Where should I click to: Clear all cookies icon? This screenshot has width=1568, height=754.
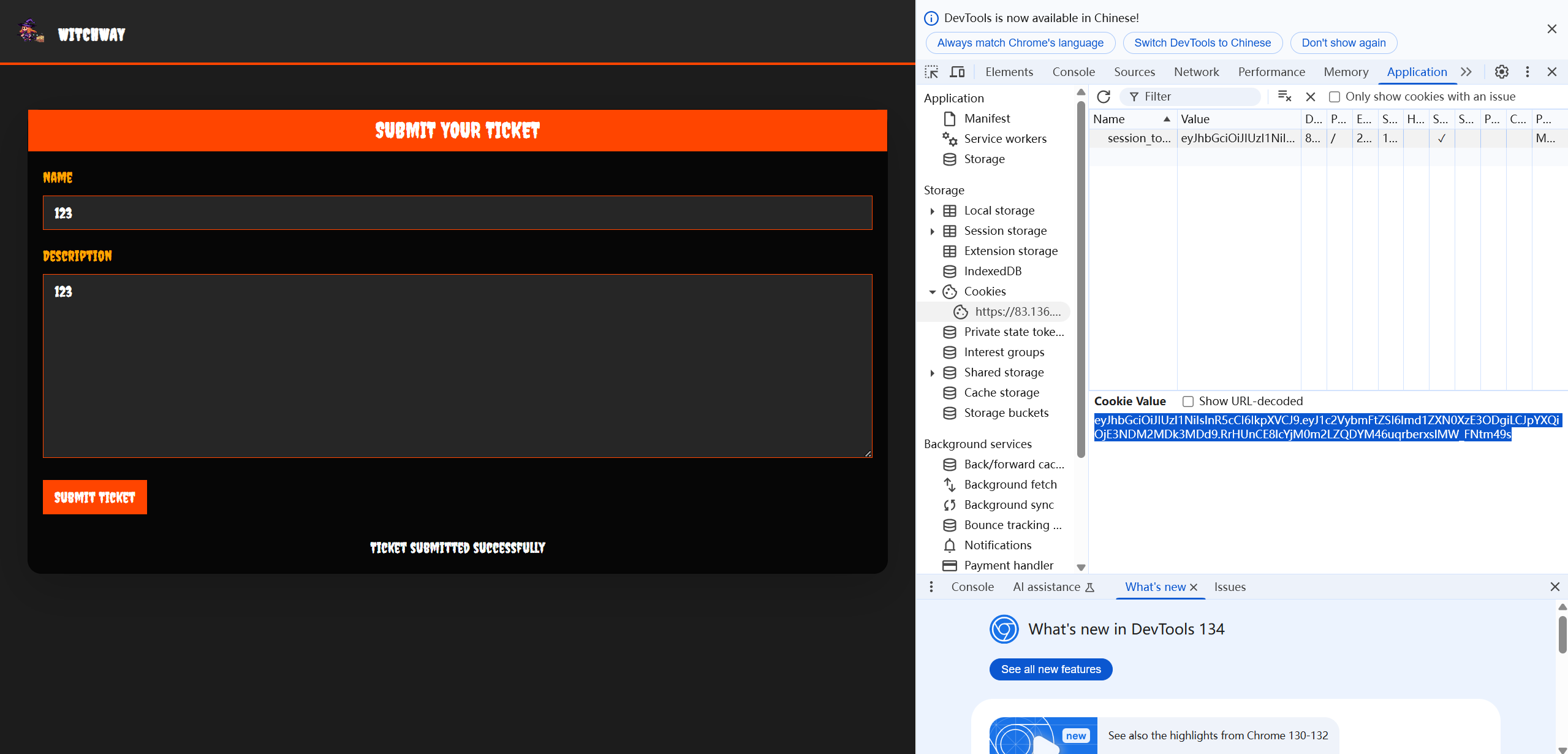[1284, 97]
